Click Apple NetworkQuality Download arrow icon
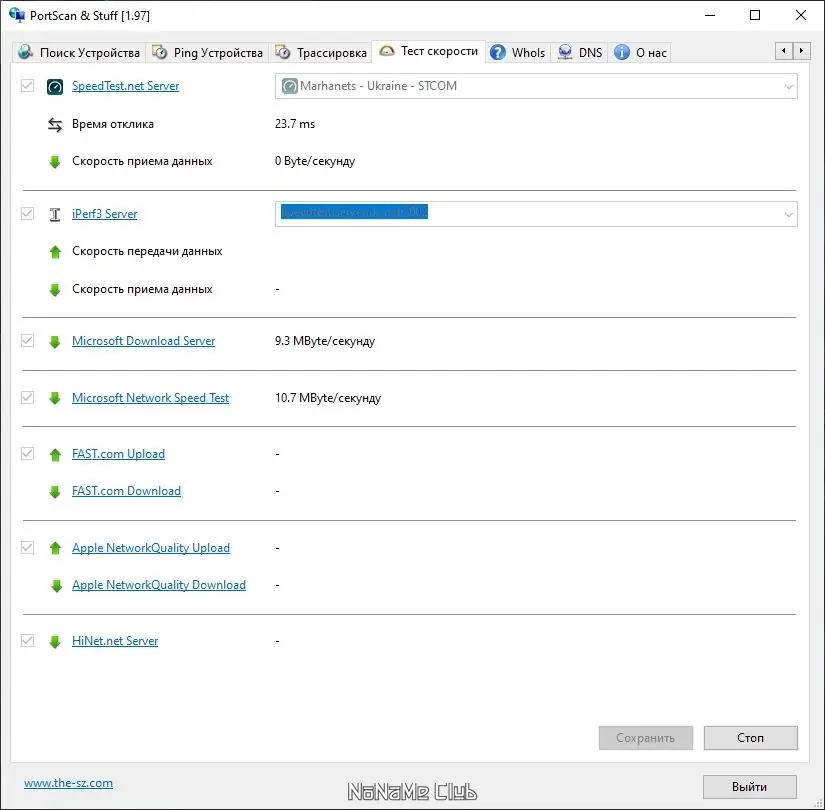Image resolution: width=825 pixels, height=810 pixels. click(x=56, y=585)
